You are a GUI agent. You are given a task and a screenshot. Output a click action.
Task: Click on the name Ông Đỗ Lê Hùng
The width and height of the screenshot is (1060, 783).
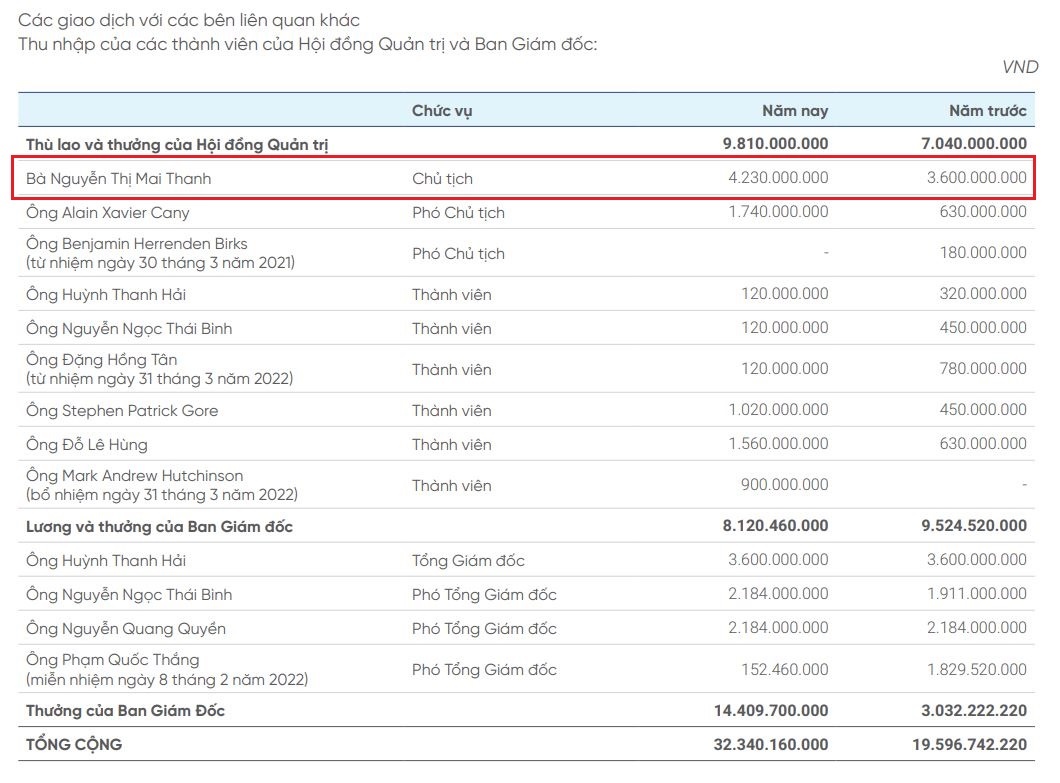point(87,445)
